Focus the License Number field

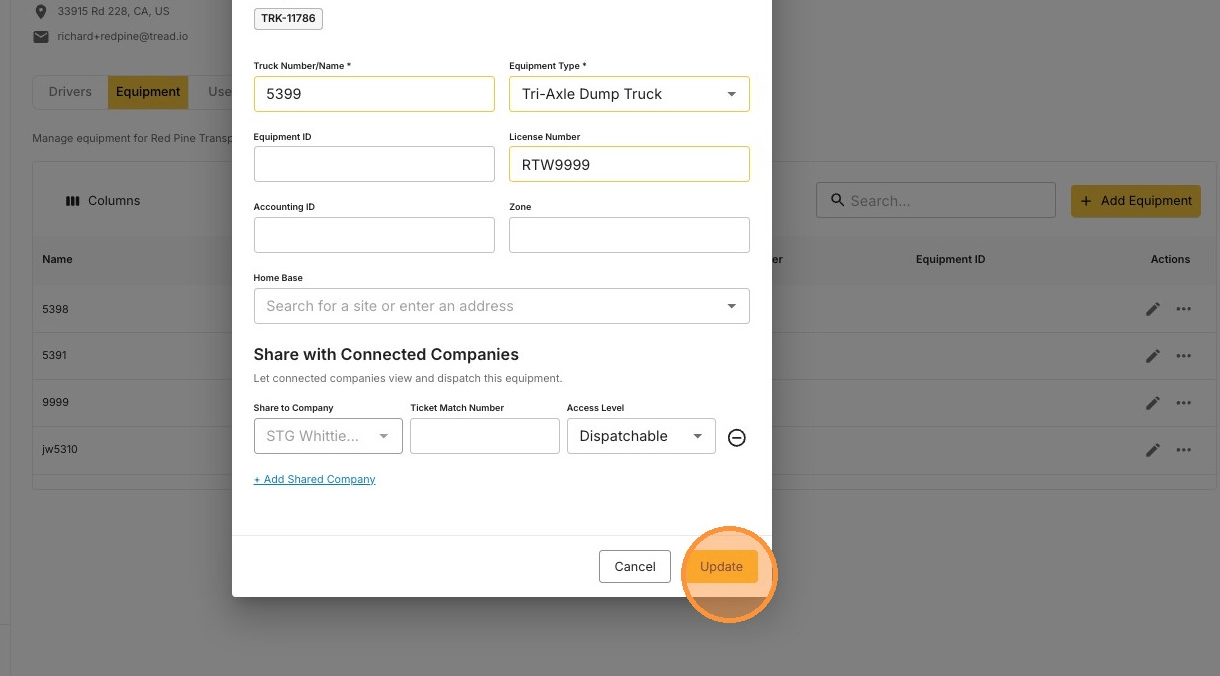tap(629, 164)
